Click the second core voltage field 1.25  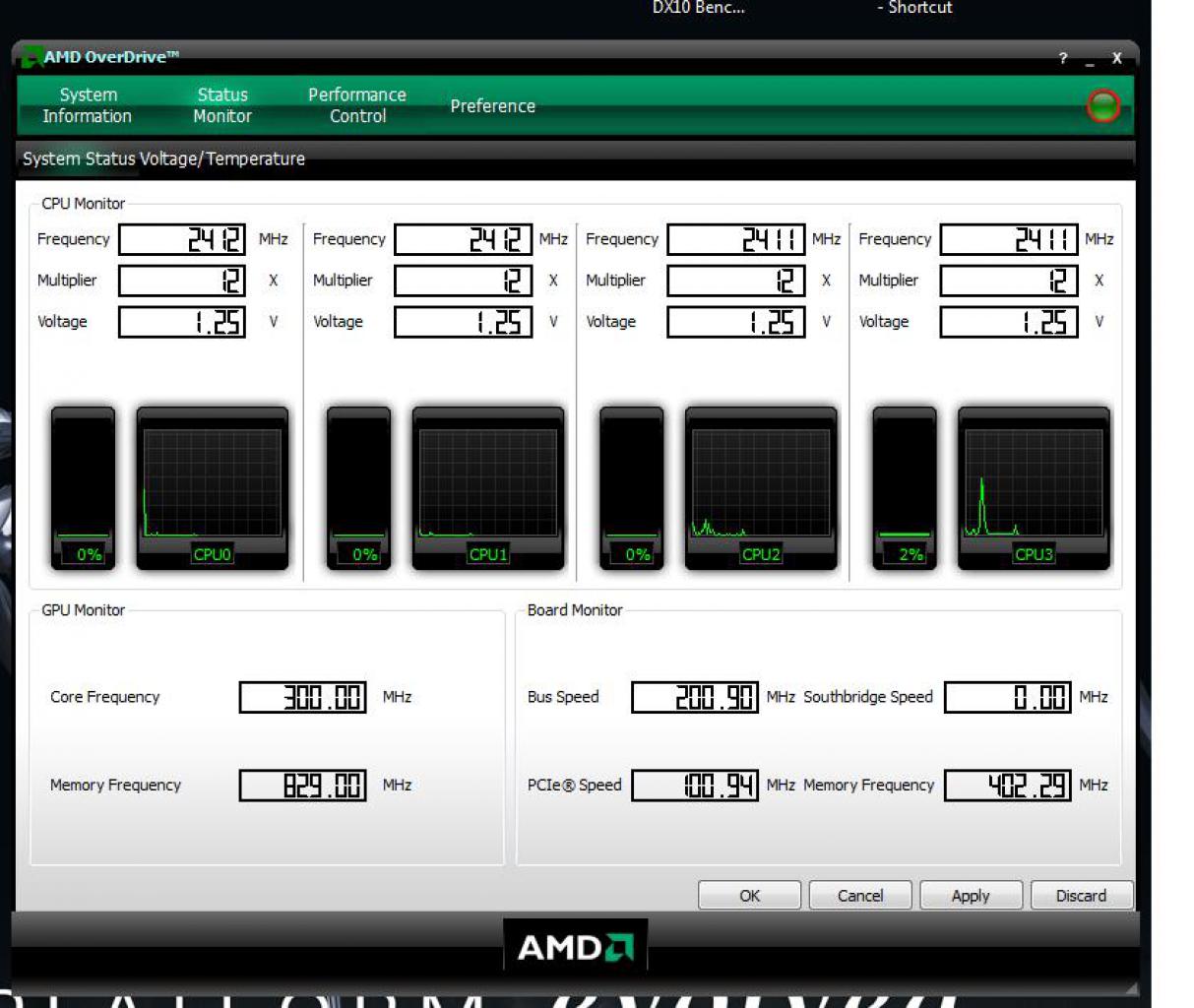tap(464, 322)
